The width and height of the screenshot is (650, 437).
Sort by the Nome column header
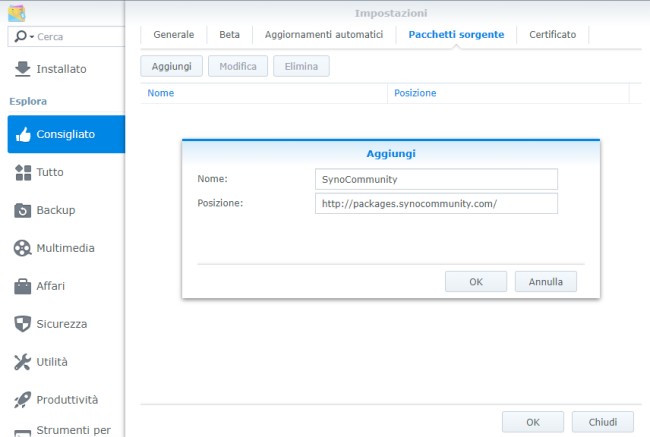(x=264, y=93)
